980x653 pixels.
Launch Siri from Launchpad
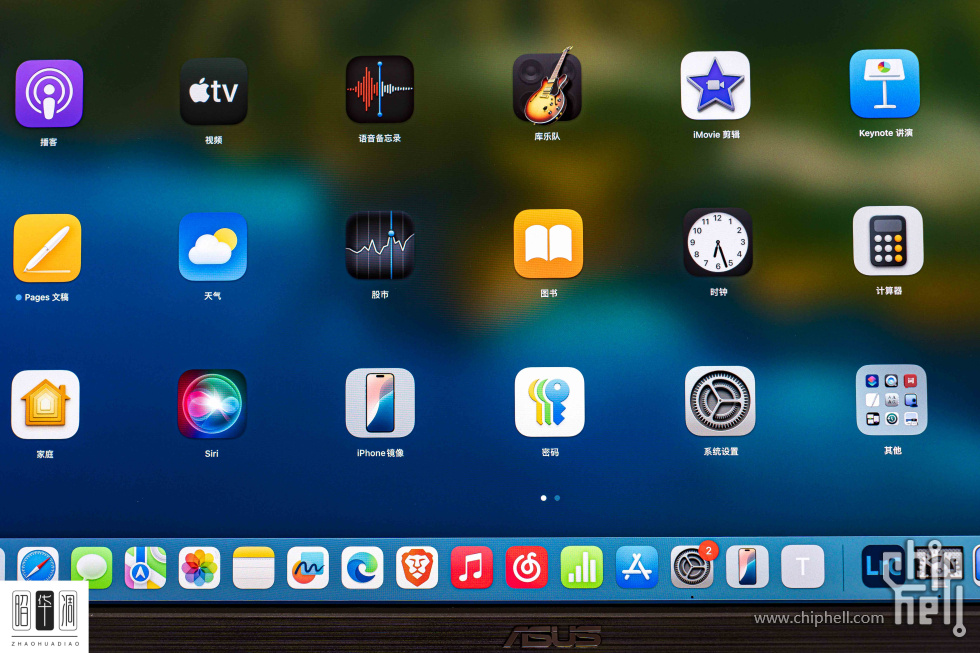[212, 404]
